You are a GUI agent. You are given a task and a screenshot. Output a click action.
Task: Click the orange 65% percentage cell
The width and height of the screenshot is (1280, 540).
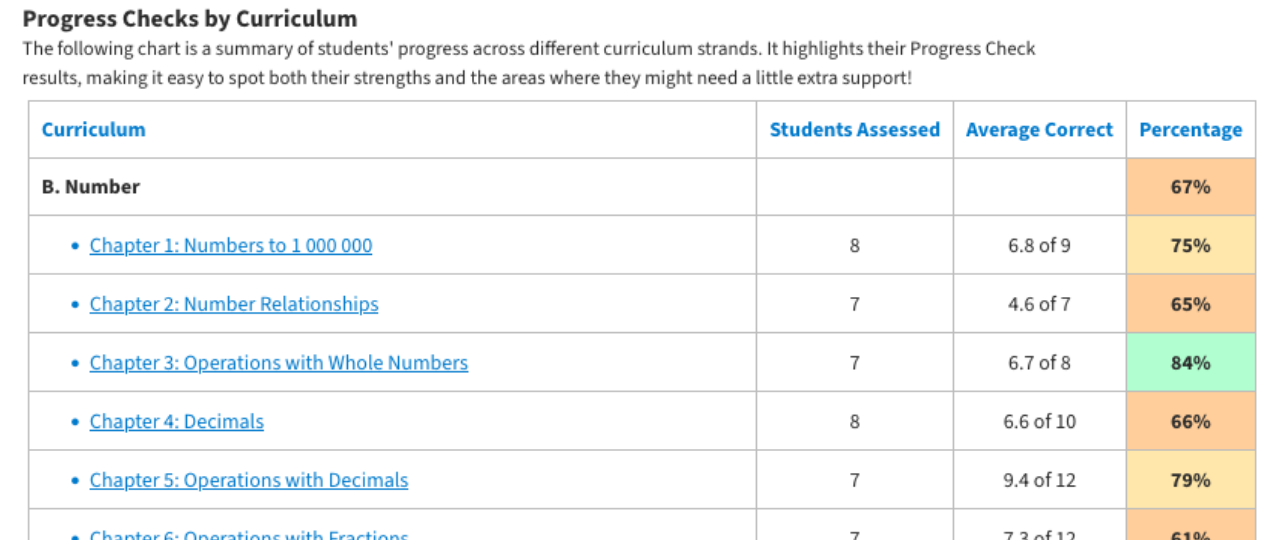point(1190,304)
